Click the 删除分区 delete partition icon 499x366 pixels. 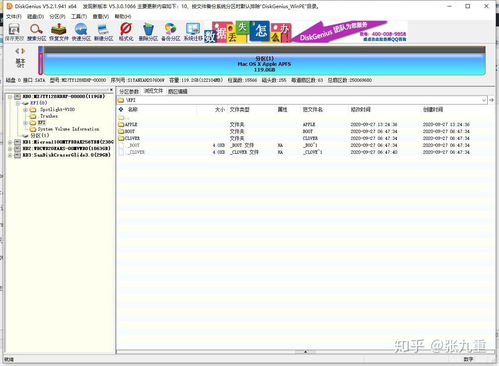148,32
